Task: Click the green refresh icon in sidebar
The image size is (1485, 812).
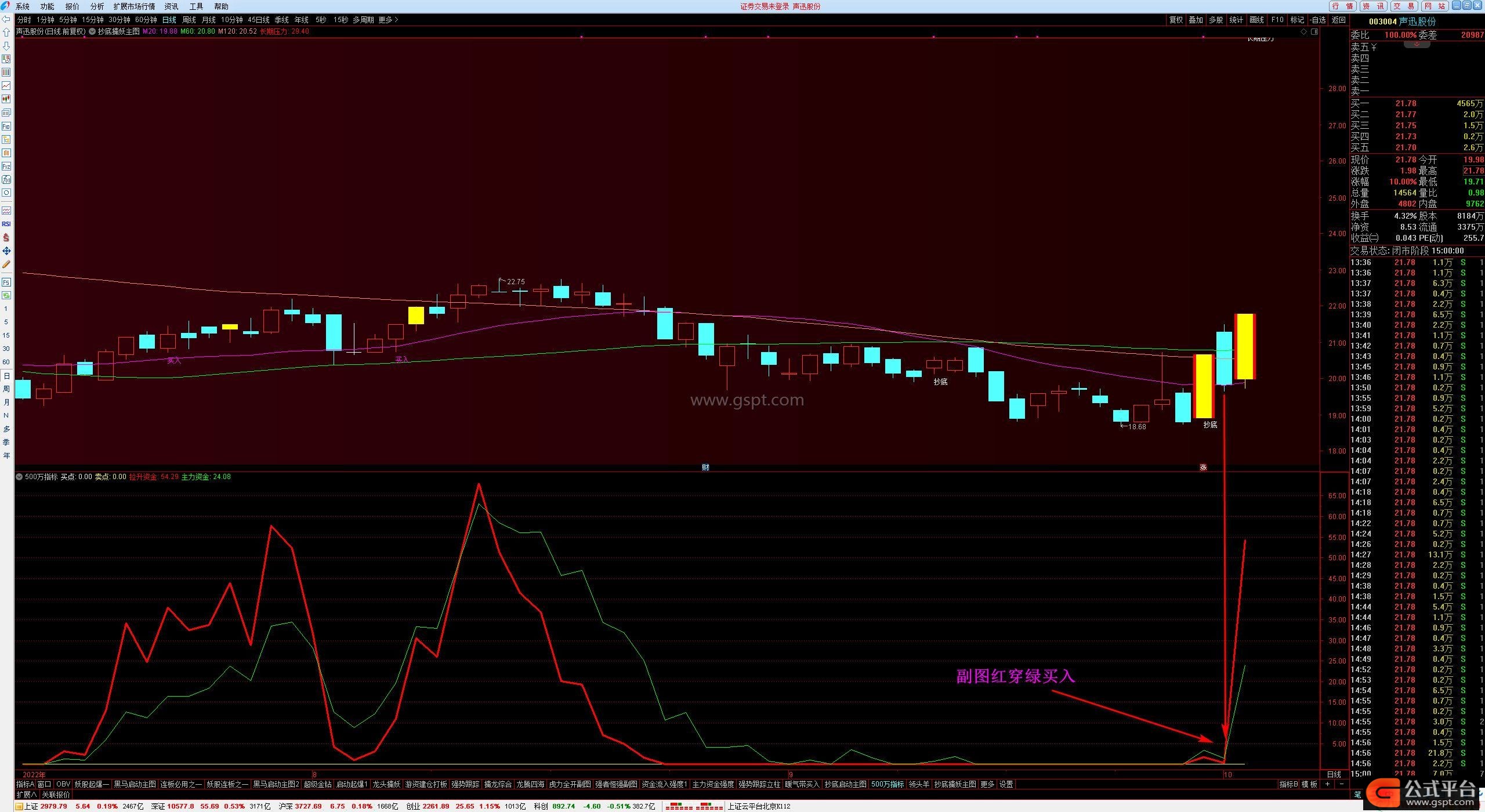Action: coord(6,295)
